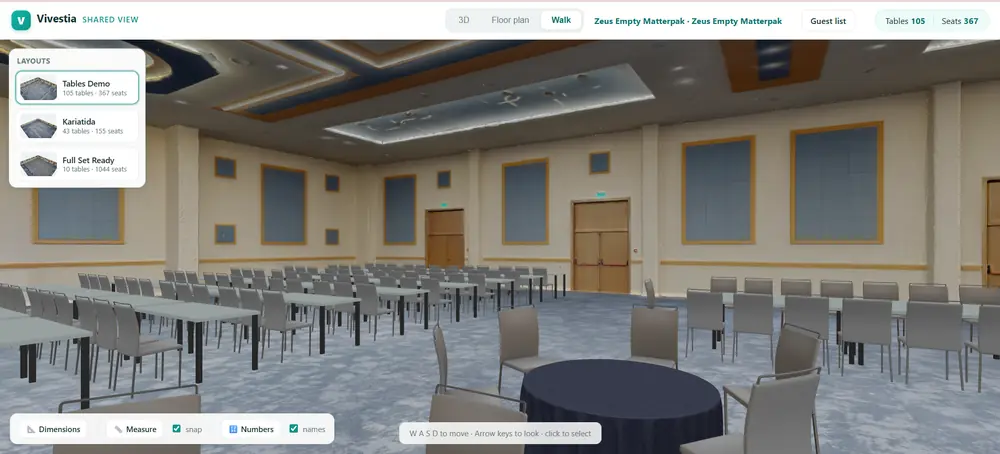
Task: Click the Seats 367 counter
Action: (x=960, y=21)
